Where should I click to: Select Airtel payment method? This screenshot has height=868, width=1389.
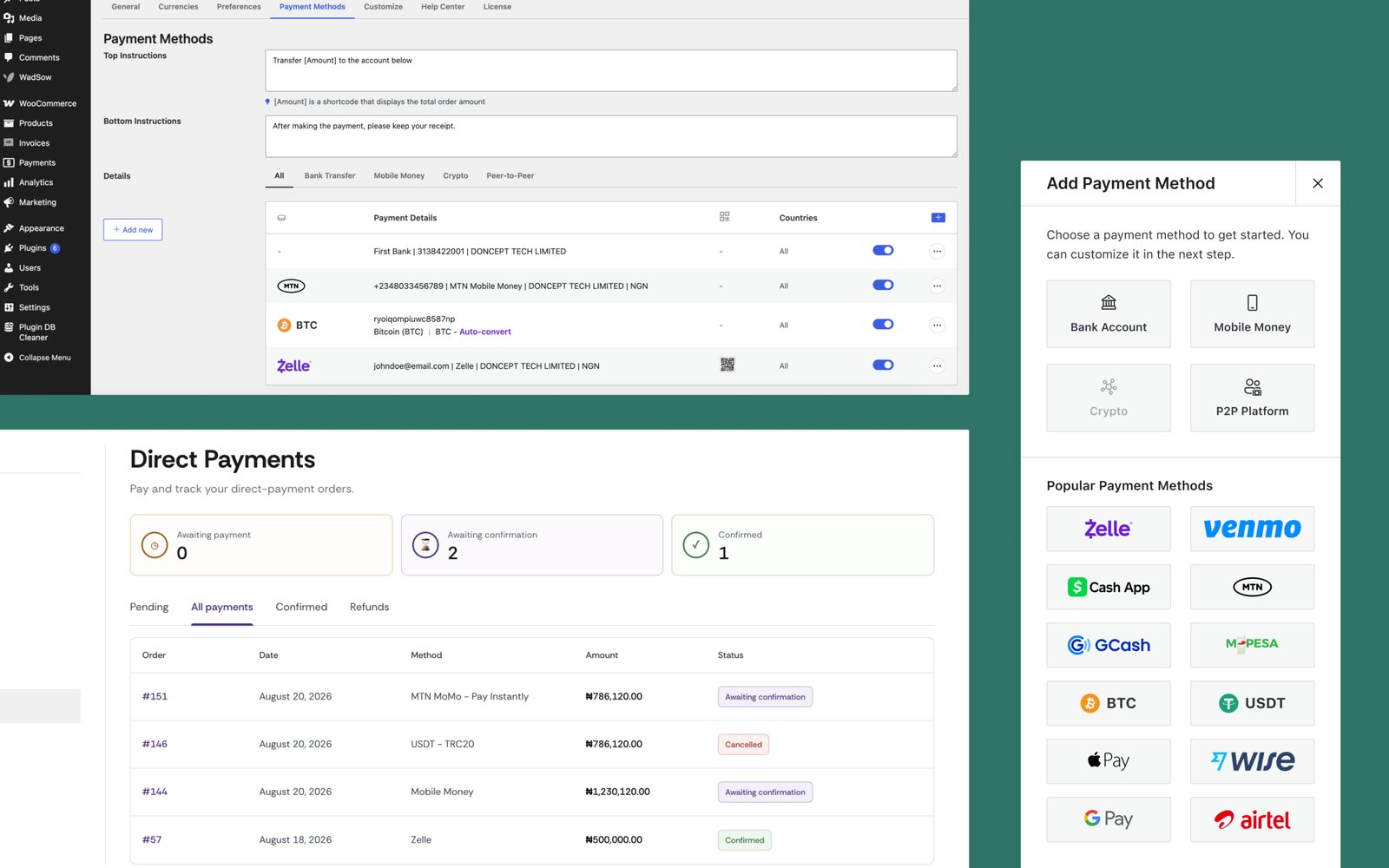point(1252,819)
